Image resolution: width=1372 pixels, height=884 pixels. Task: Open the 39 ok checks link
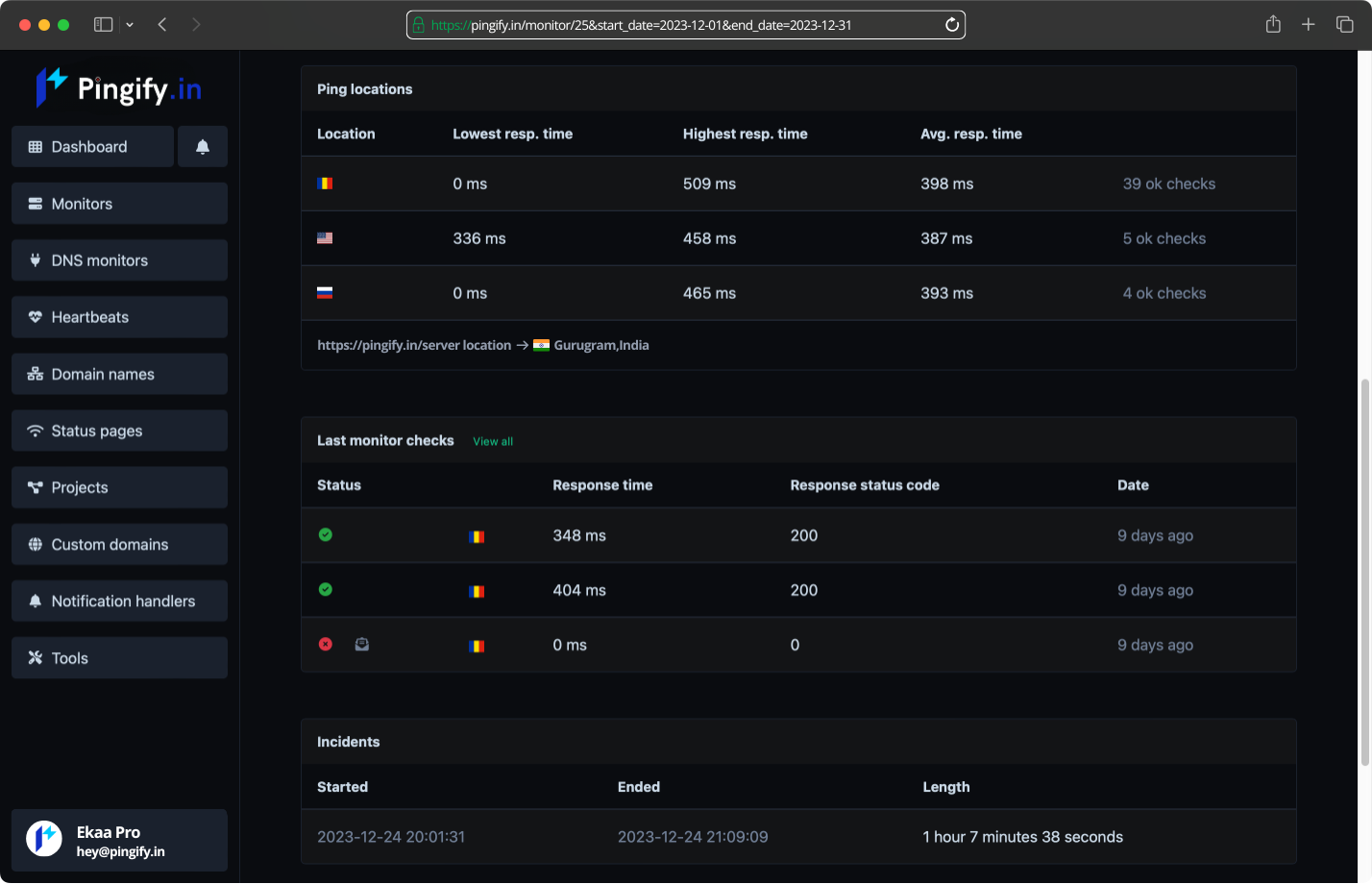click(x=1169, y=184)
